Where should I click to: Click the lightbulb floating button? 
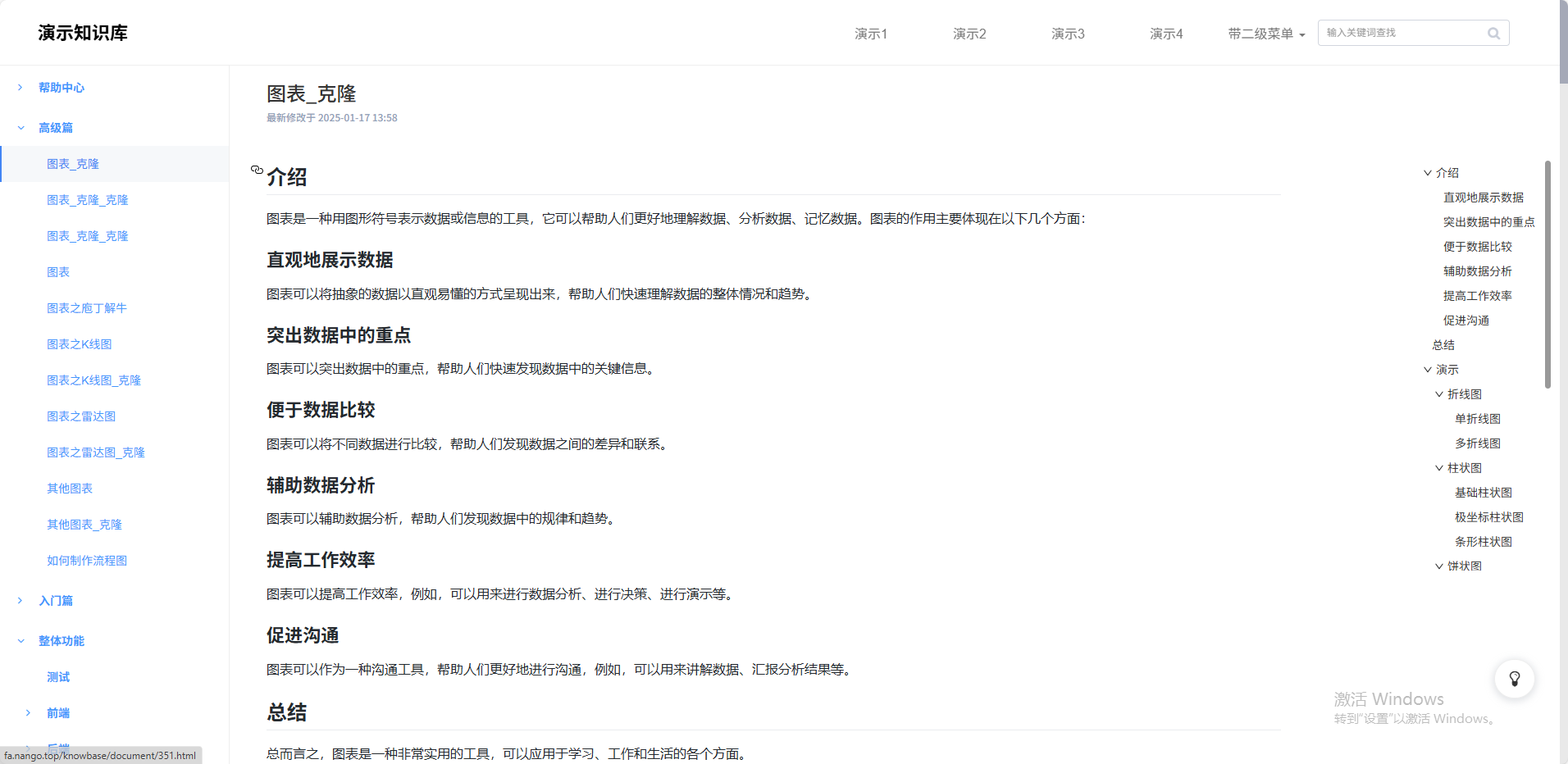tap(1514, 679)
